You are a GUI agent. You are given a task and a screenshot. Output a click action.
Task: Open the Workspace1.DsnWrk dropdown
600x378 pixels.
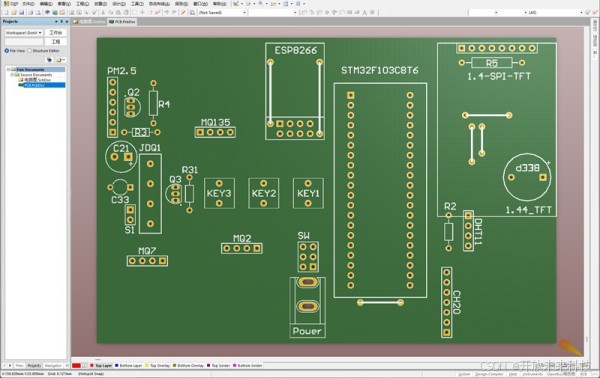[24, 33]
